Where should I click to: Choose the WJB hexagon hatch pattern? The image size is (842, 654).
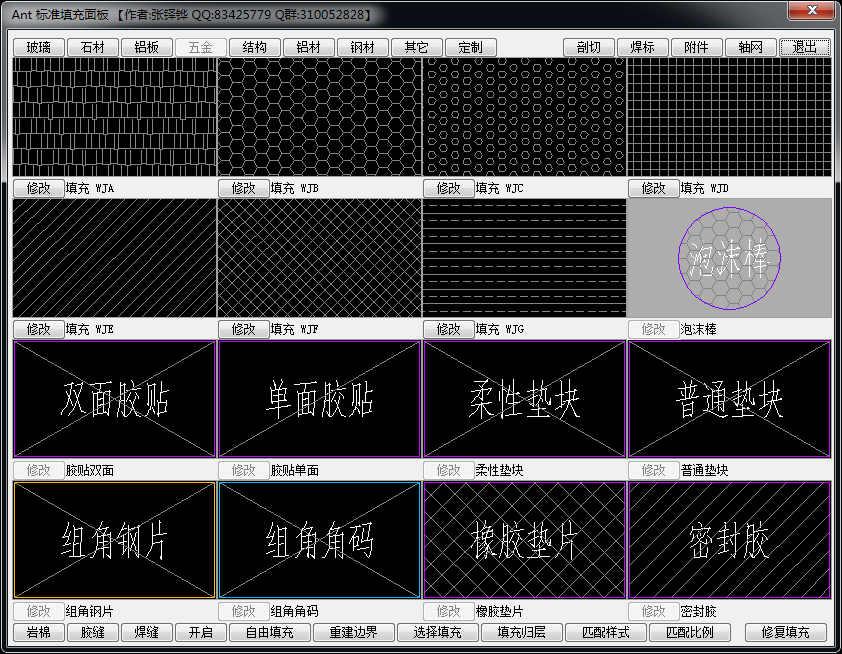tap(319, 117)
